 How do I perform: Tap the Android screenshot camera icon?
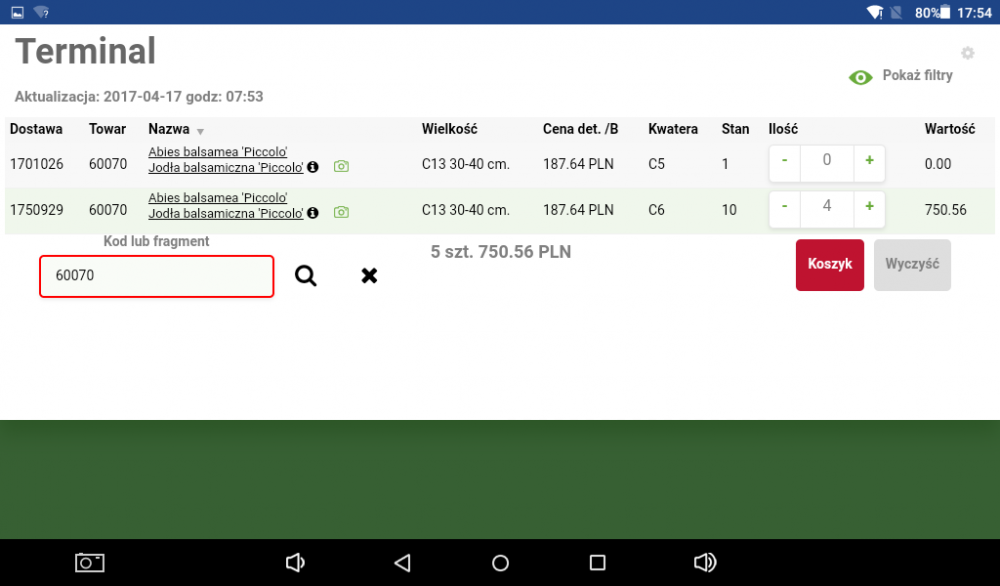(x=90, y=563)
